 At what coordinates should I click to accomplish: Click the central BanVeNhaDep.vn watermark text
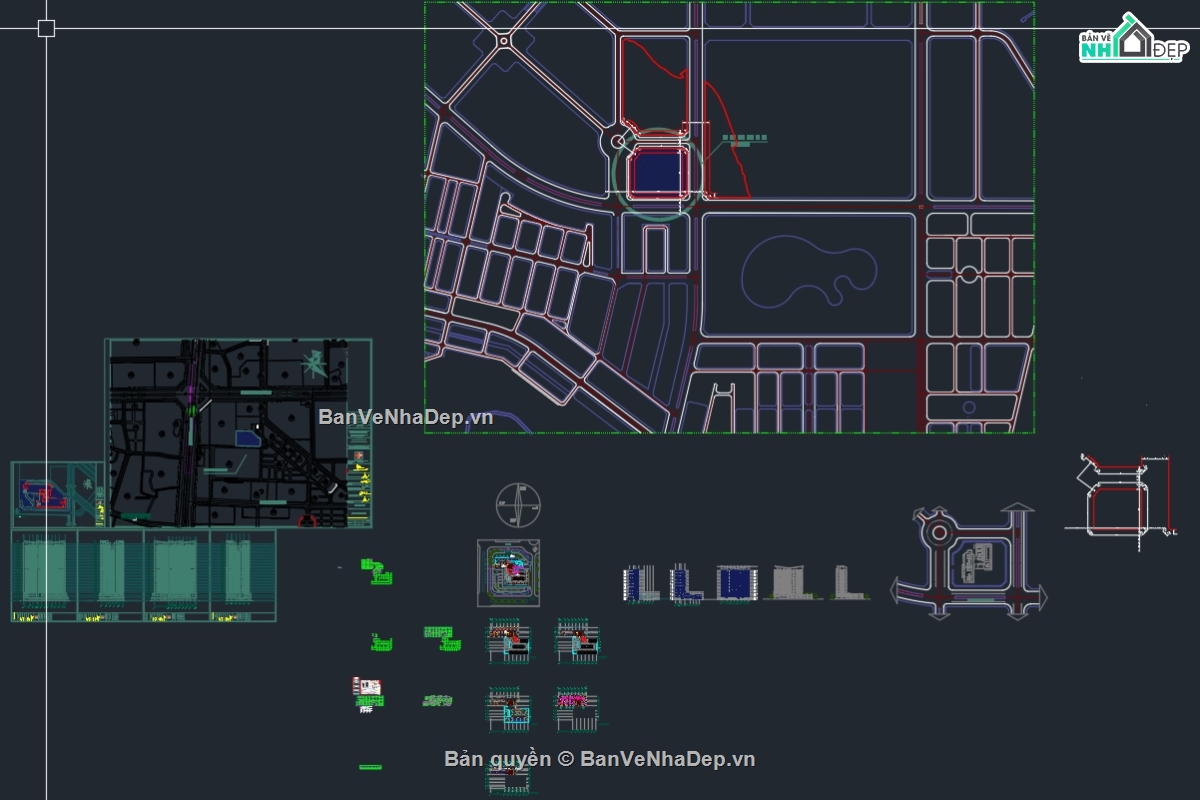pyautogui.click(x=405, y=417)
